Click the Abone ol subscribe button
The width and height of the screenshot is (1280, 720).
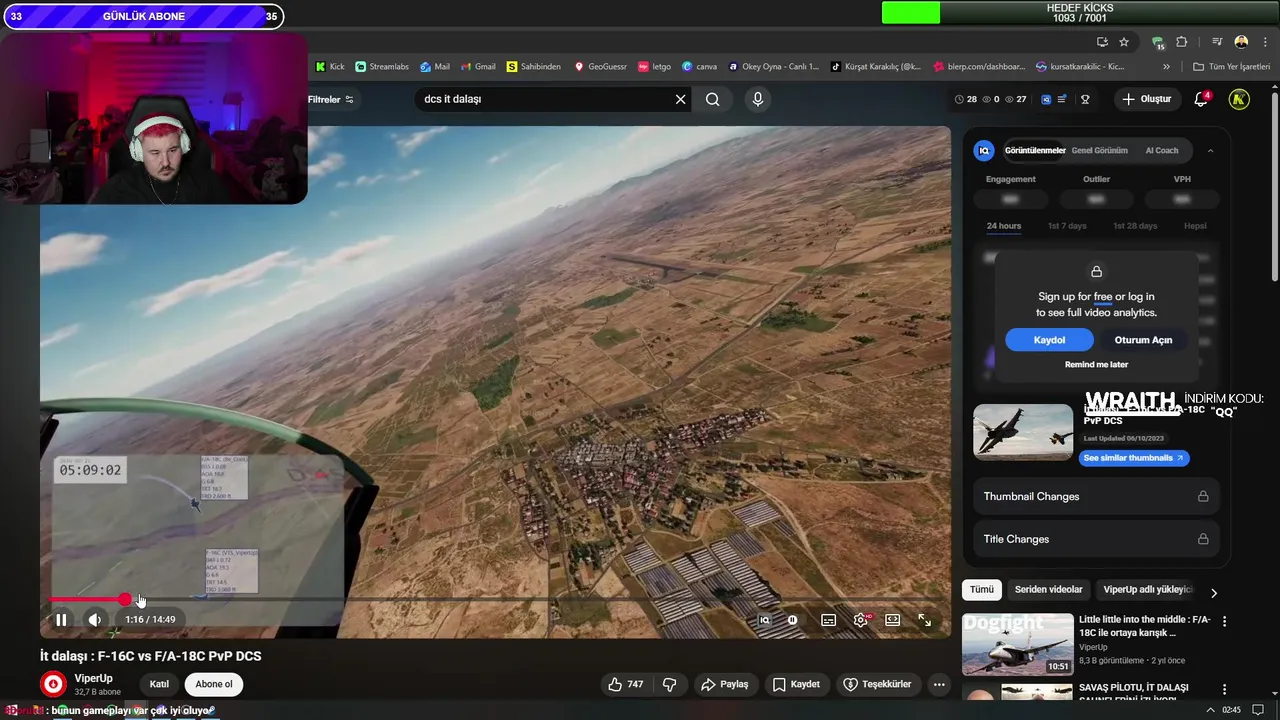tap(214, 684)
